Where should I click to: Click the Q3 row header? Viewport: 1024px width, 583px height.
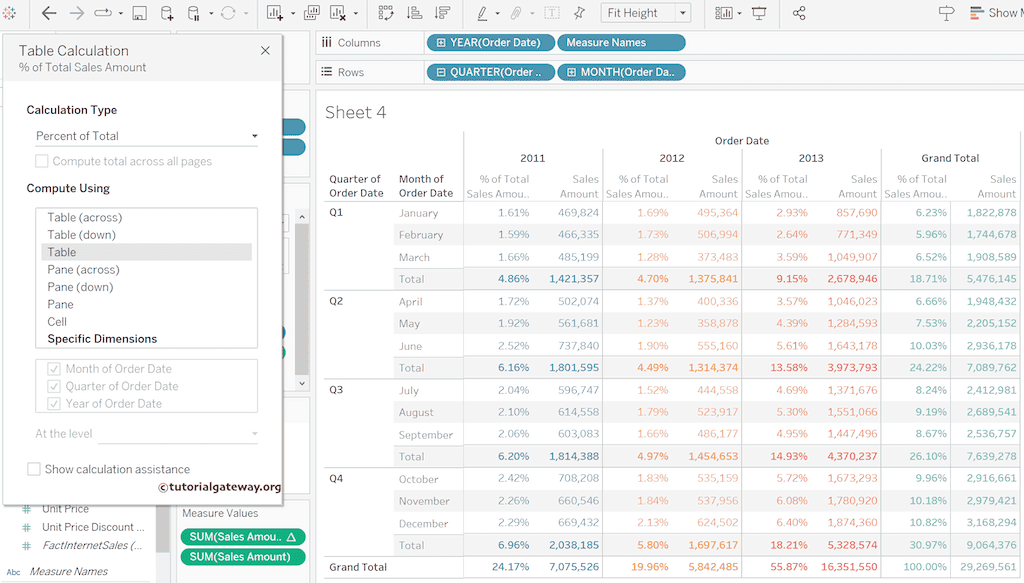336,390
